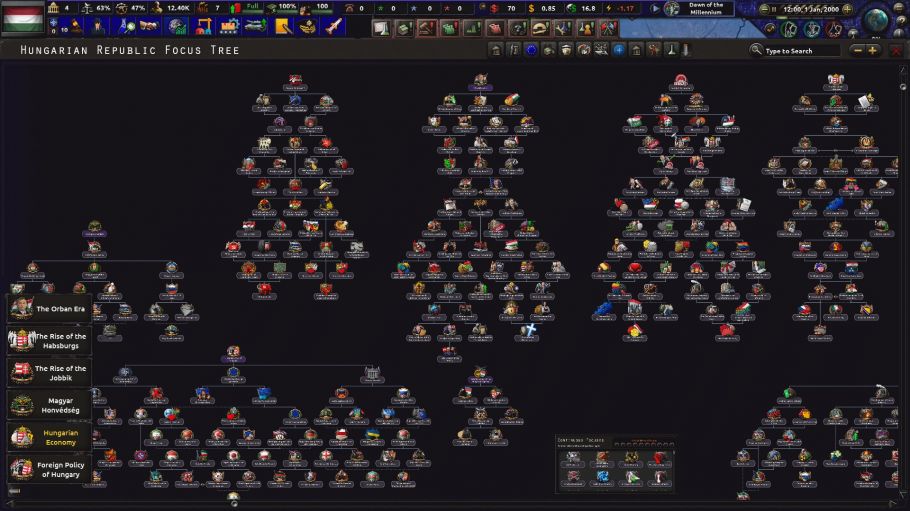This screenshot has width=910, height=511.
Task: Switch to The Rise of the Jobbik
Action: [49, 373]
